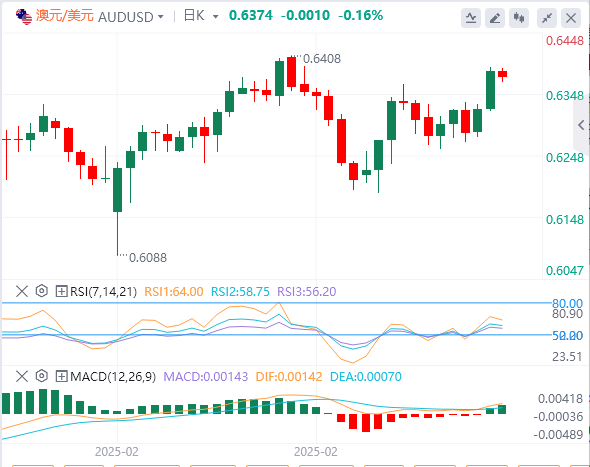
Task: Switch chart type with candlestick icon
Action: 519,18
